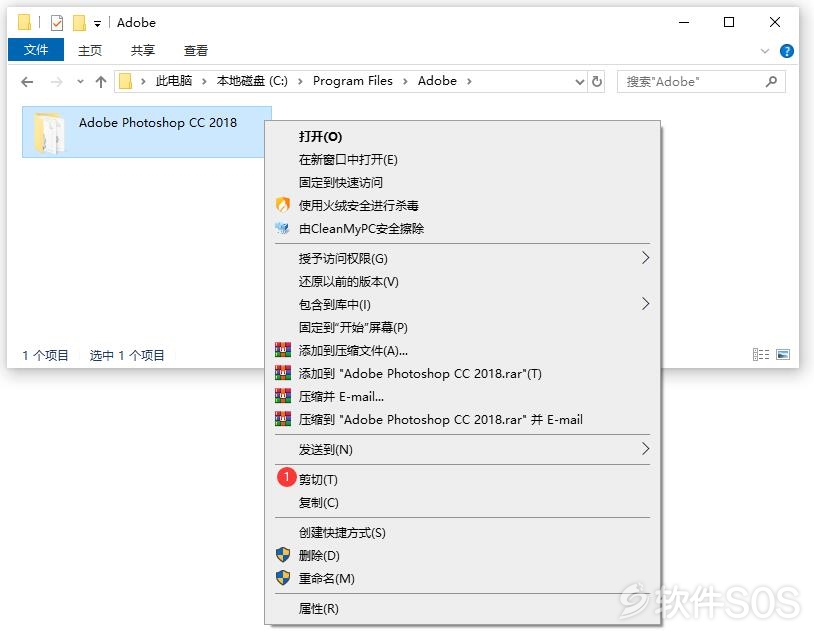The height and width of the screenshot is (631, 814).
Task: Open the 主页 ribbon tab
Action: [x=90, y=50]
